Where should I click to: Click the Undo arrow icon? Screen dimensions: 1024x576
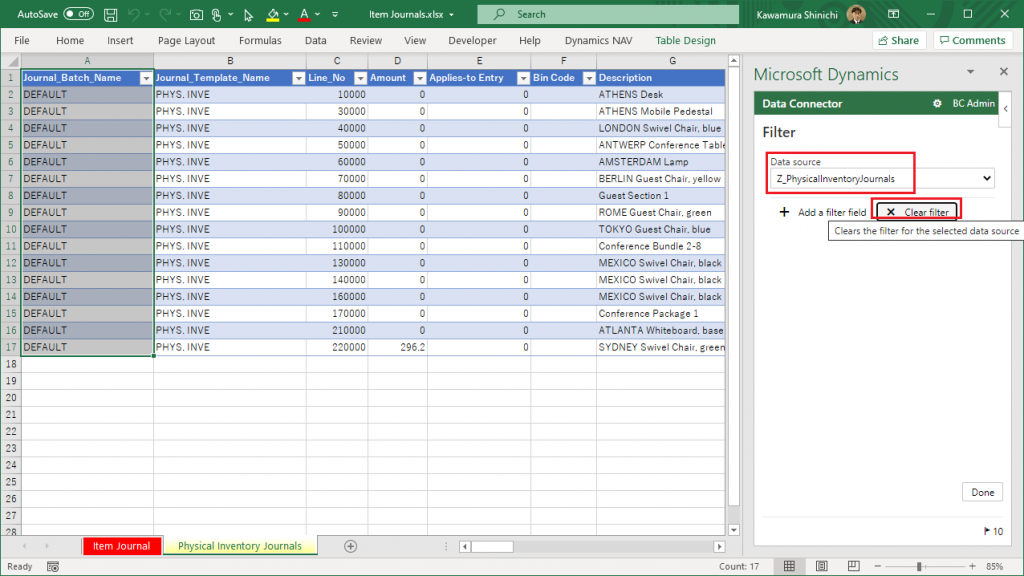(x=134, y=14)
